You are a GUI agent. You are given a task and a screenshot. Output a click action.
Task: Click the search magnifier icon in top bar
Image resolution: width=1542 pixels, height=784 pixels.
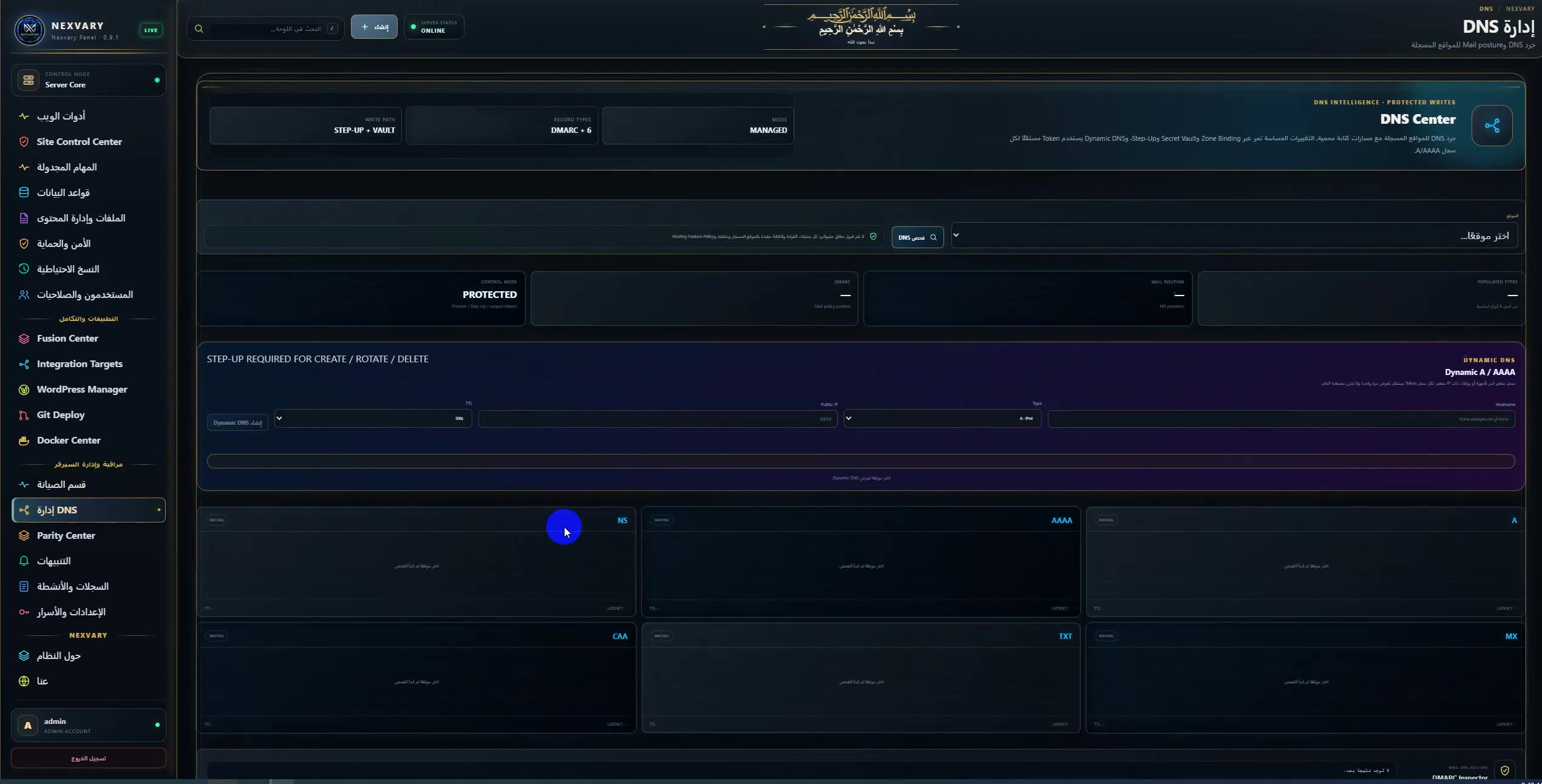point(199,29)
